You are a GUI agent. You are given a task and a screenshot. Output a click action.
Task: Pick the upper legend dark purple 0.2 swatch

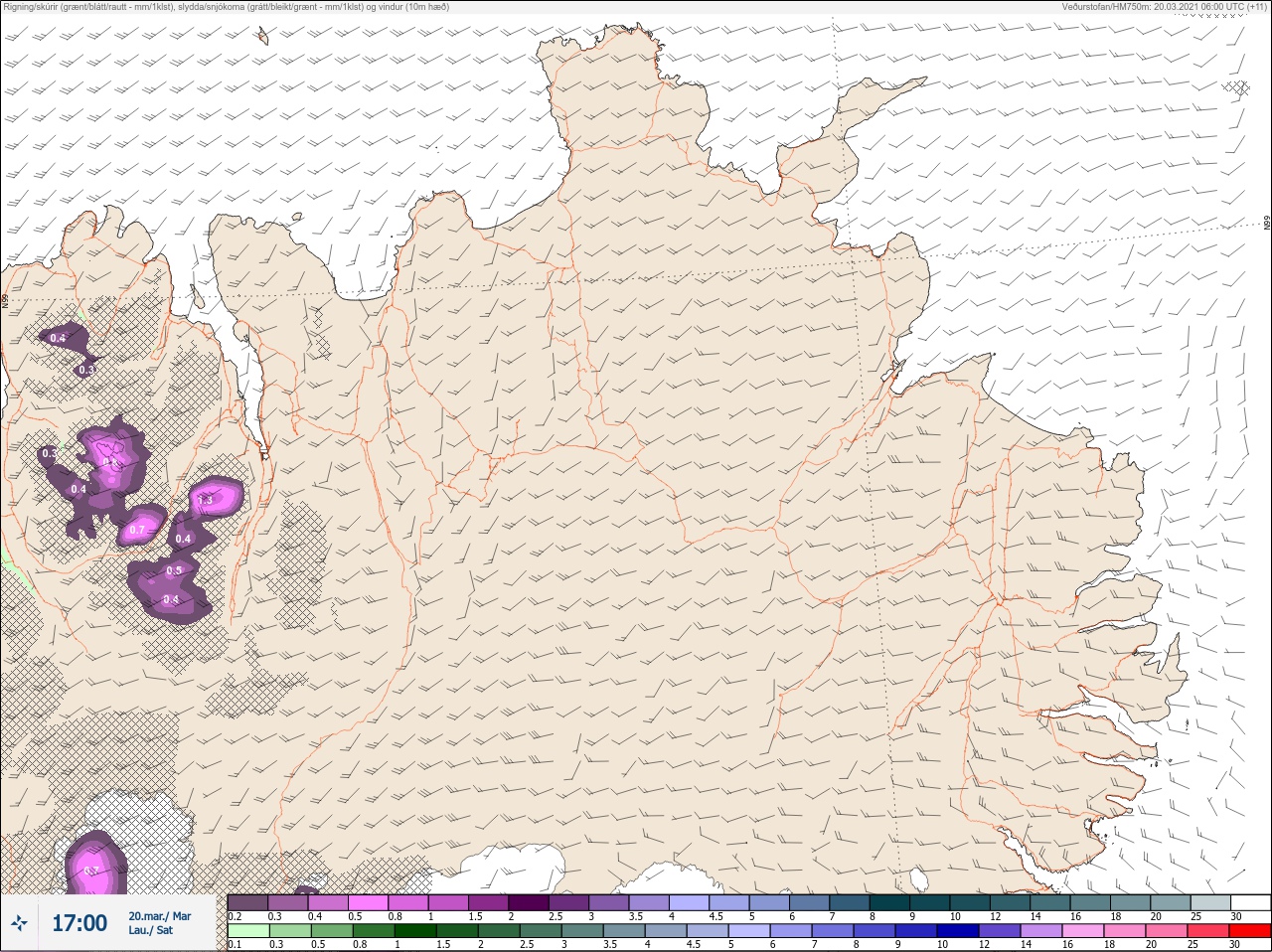(247, 903)
